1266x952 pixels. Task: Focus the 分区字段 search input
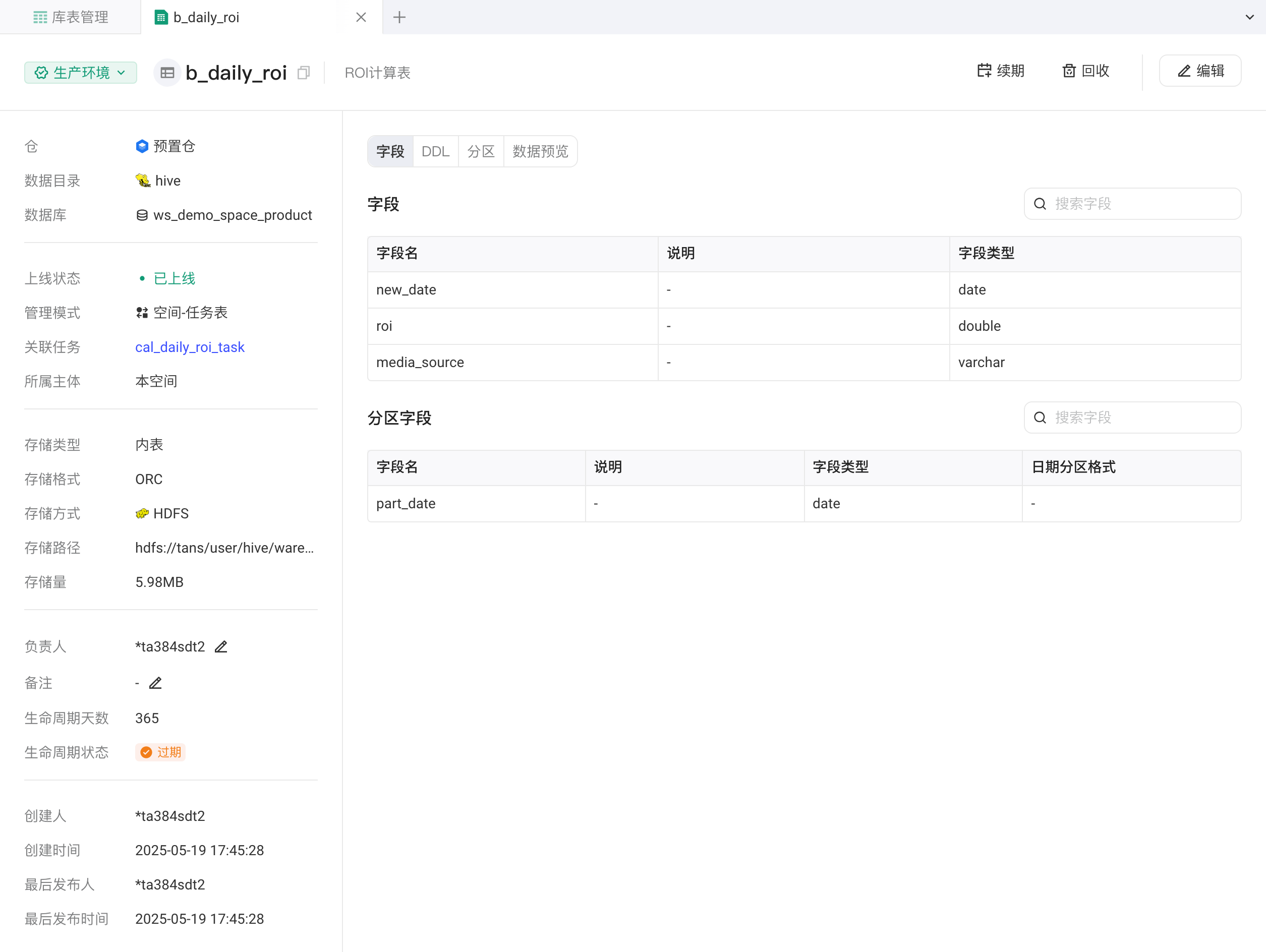1132,418
